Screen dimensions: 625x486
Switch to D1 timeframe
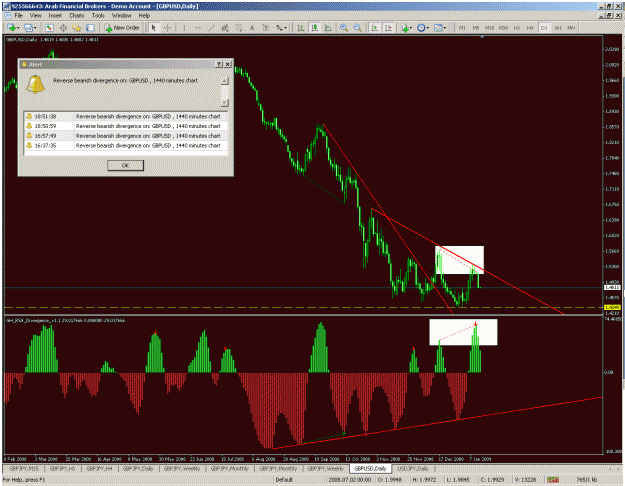(x=544, y=28)
